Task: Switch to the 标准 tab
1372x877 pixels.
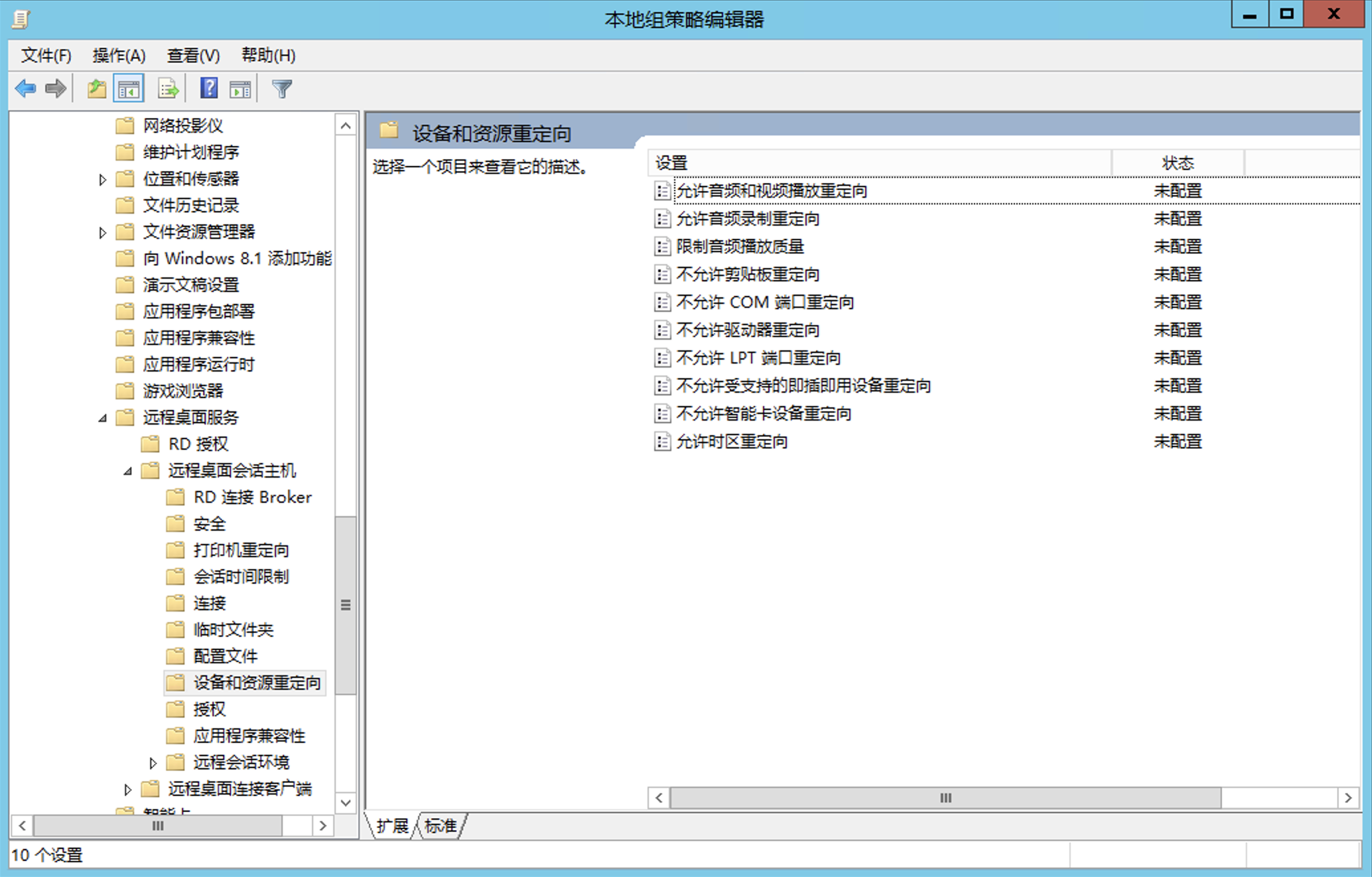Action: pos(441,826)
